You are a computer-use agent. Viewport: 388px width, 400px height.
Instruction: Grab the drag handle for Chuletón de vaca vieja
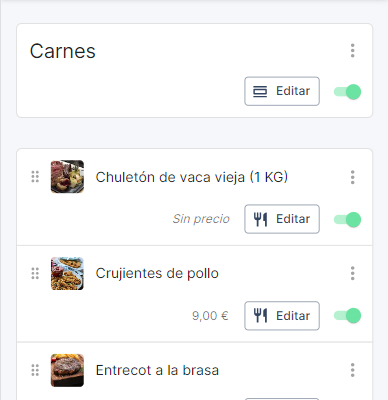[x=35, y=177]
